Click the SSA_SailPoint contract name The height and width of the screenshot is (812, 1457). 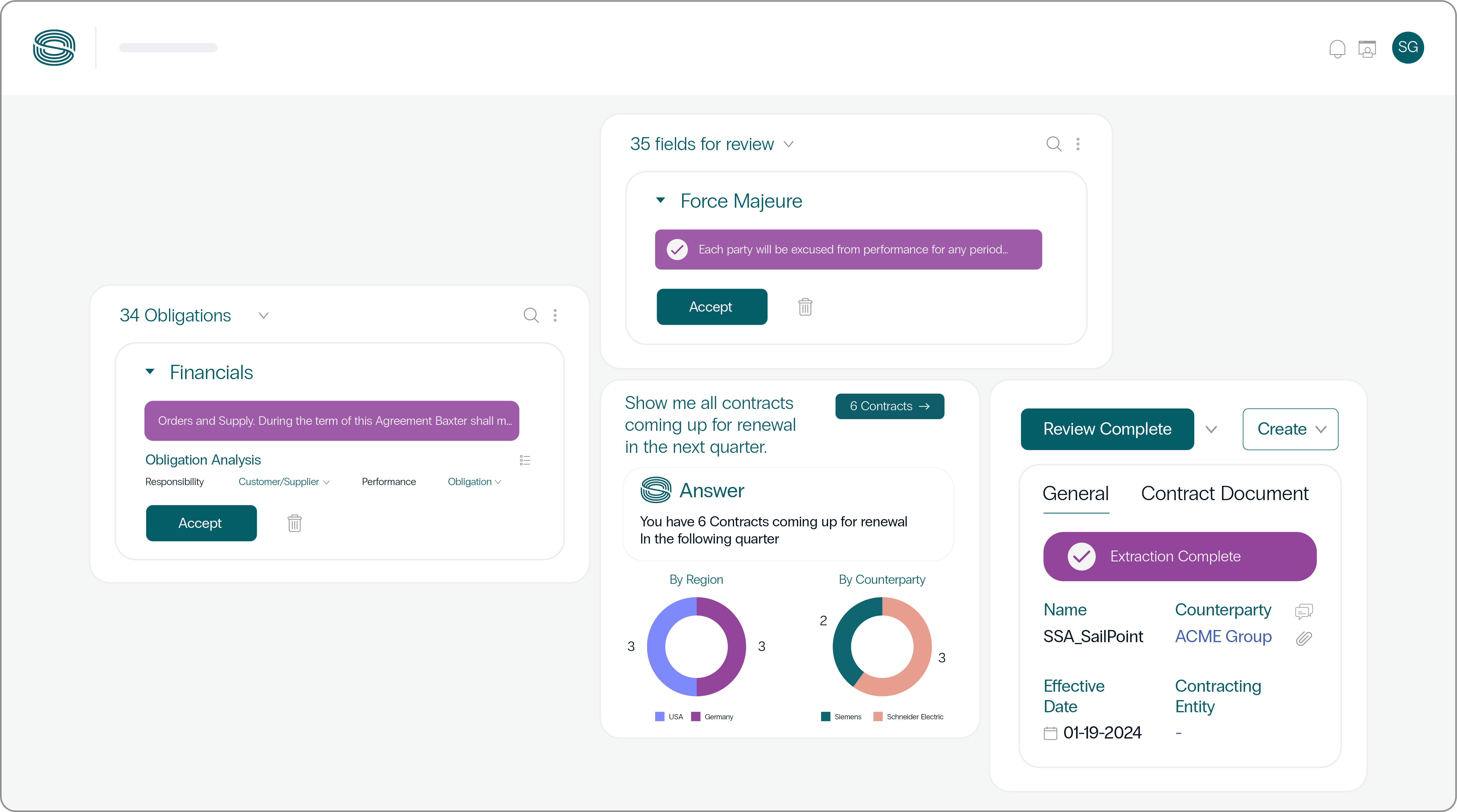1093,637
